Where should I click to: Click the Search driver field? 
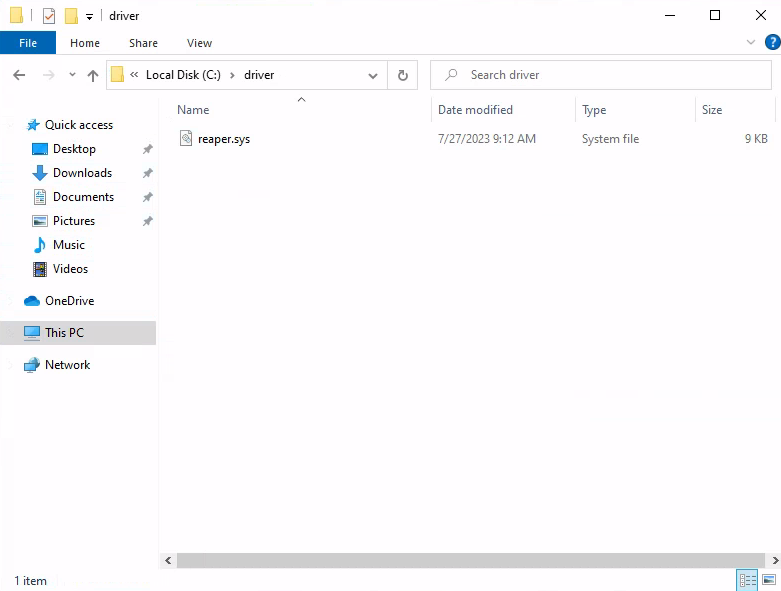[x=601, y=75]
